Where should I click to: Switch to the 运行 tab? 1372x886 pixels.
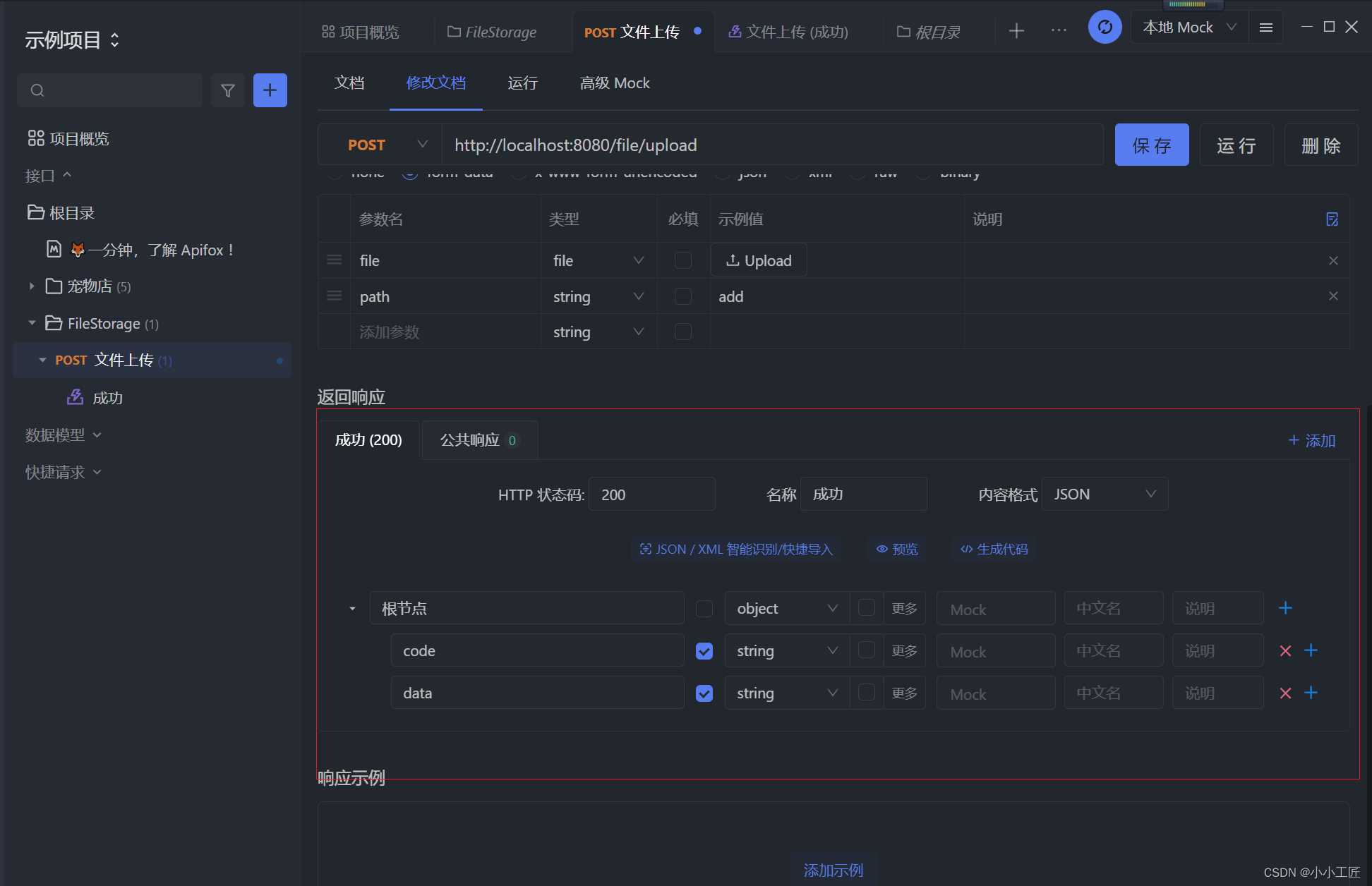tap(522, 83)
